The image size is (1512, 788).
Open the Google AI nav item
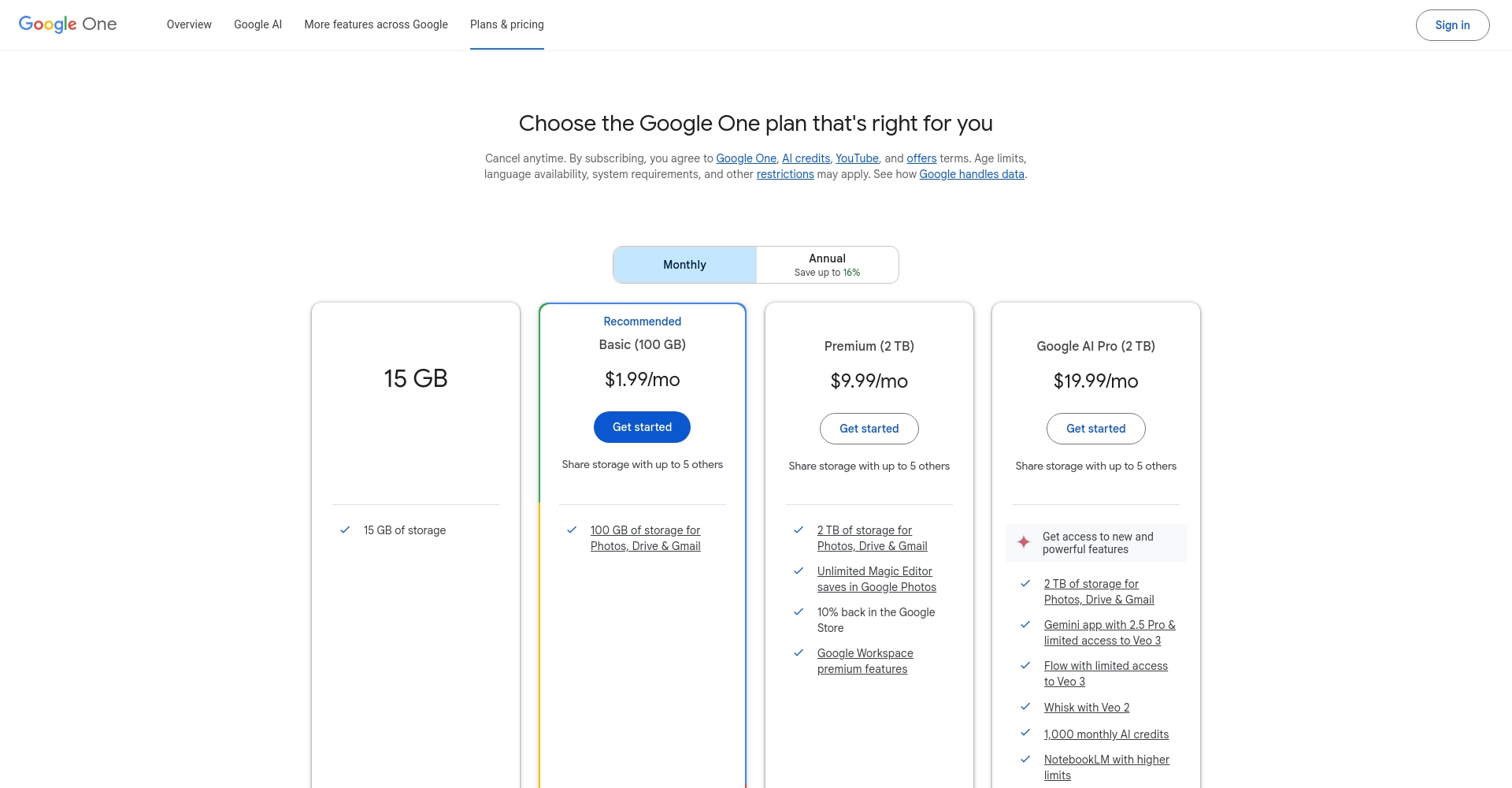[x=258, y=24]
